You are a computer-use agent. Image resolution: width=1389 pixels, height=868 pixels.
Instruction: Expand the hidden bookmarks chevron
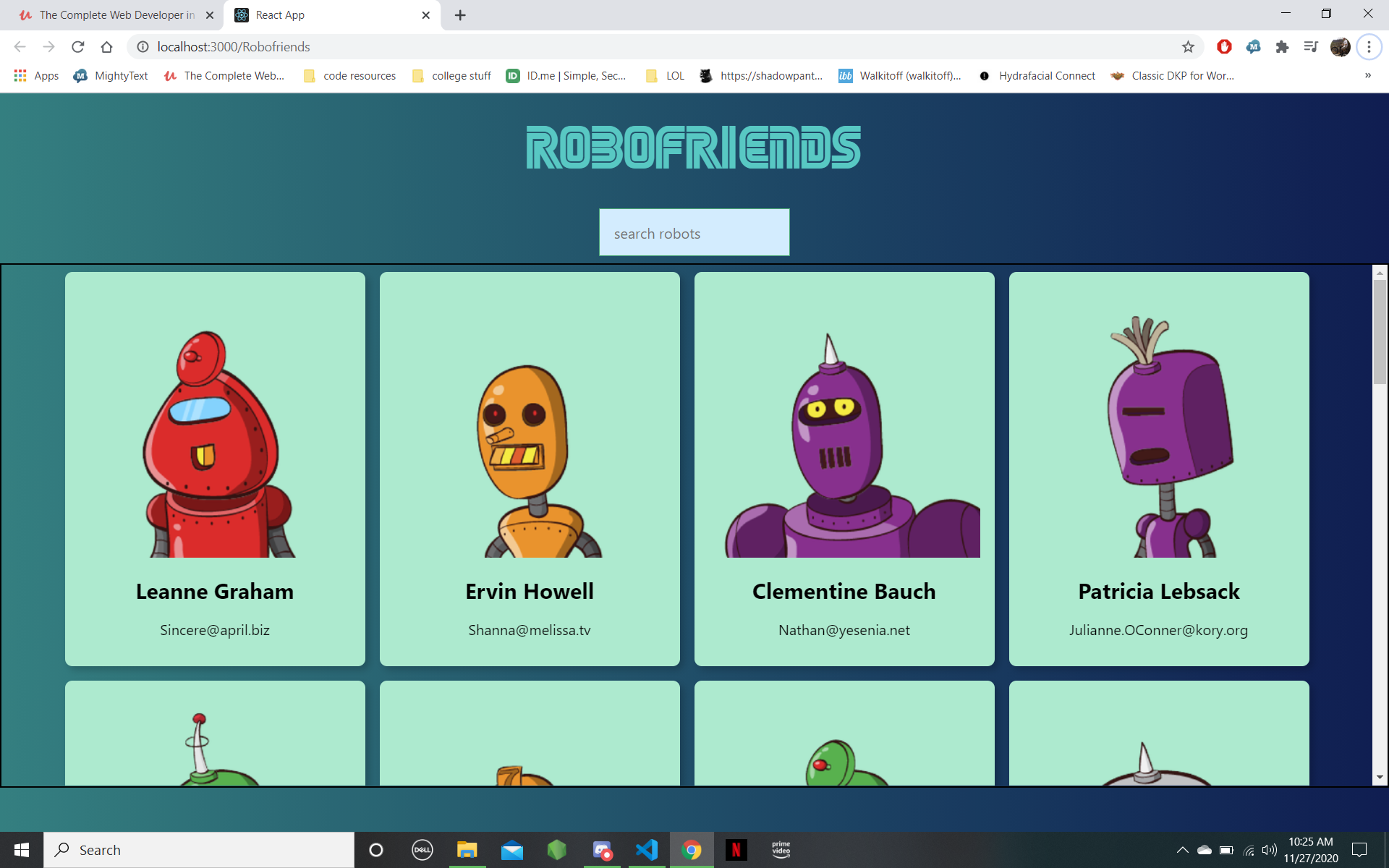click(x=1368, y=75)
